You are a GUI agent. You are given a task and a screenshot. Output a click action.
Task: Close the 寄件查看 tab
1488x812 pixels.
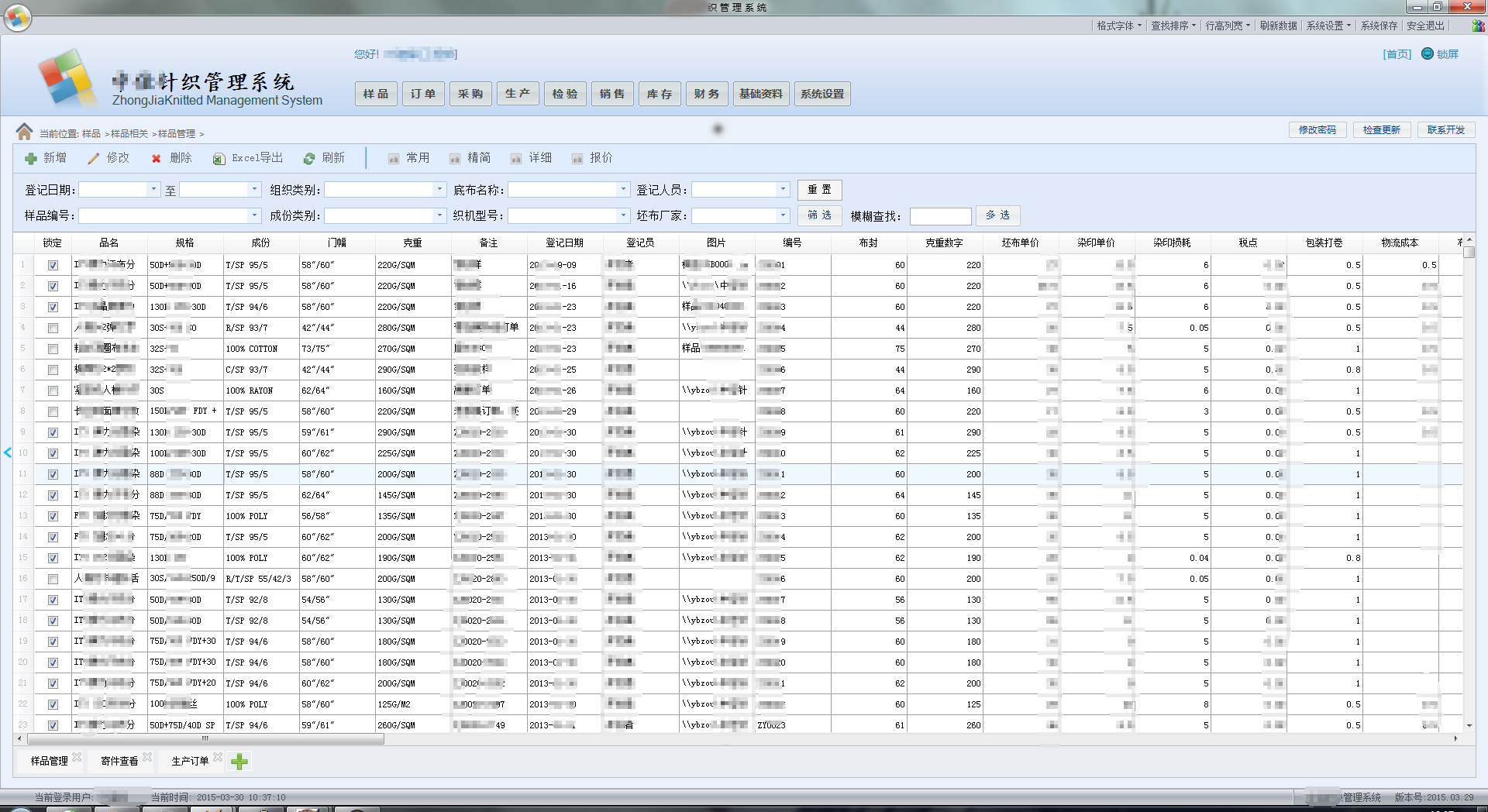pyautogui.click(x=147, y=757)
